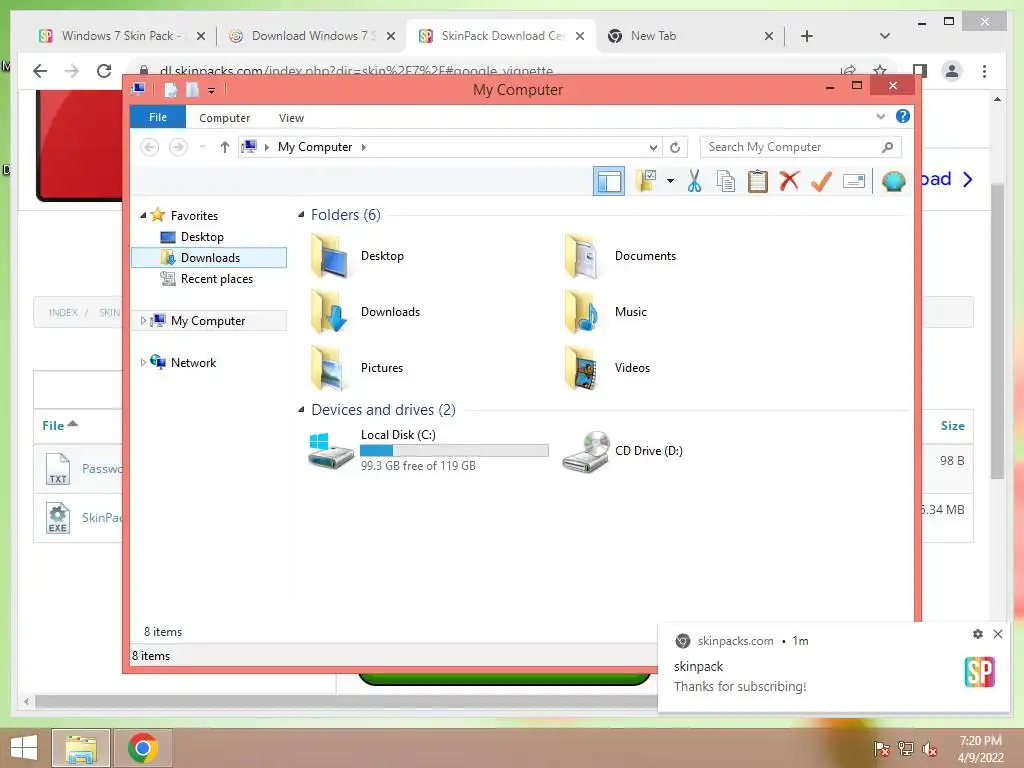Open the View ribbon tab
The width and height of the screenshot is (1024, 768).
point(291,118)
